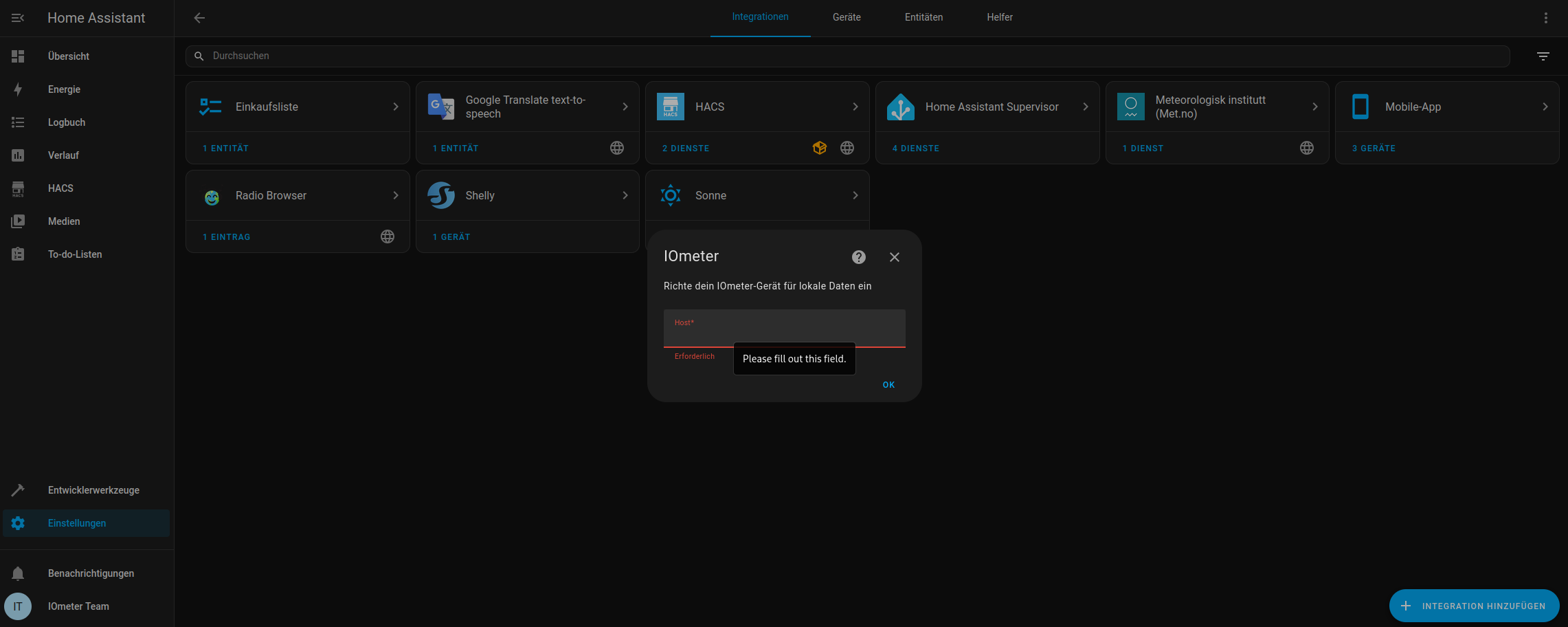Open the integrations filter icon
The height and width of the screenshot is (627, 1568).
pyautogui.click(x=1543, y=56)
